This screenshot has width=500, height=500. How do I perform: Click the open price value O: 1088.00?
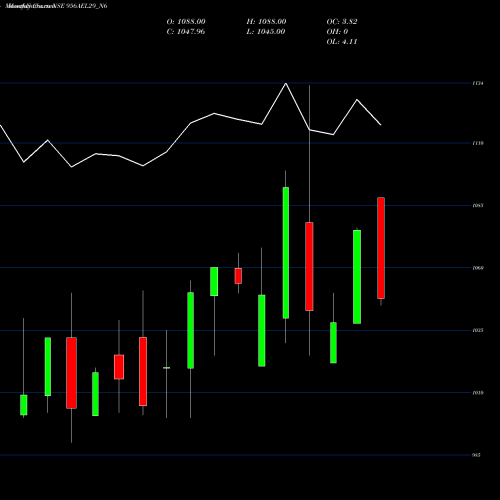tap(186, 22)
